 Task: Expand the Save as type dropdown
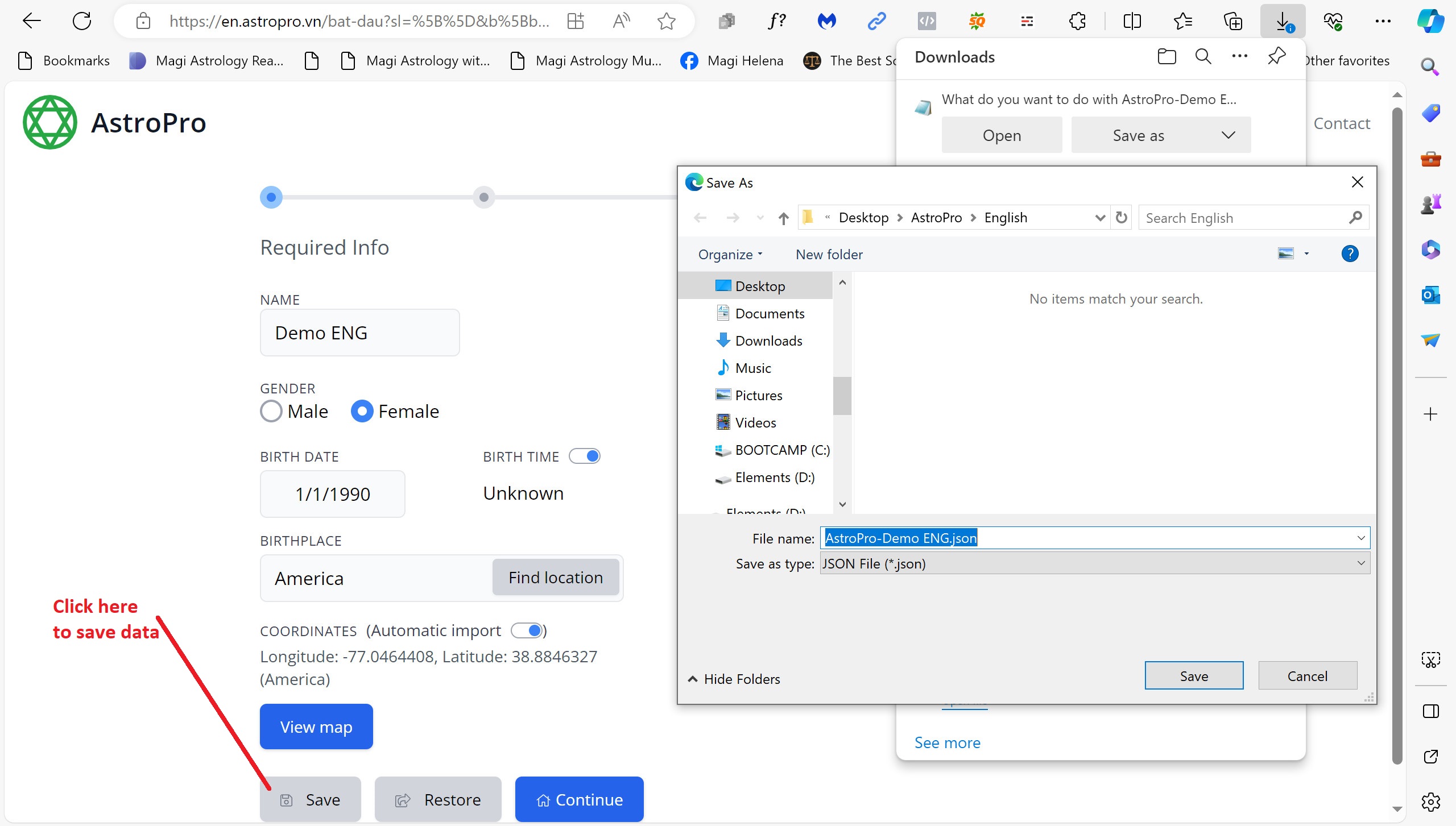click(x=1360, y=563)
